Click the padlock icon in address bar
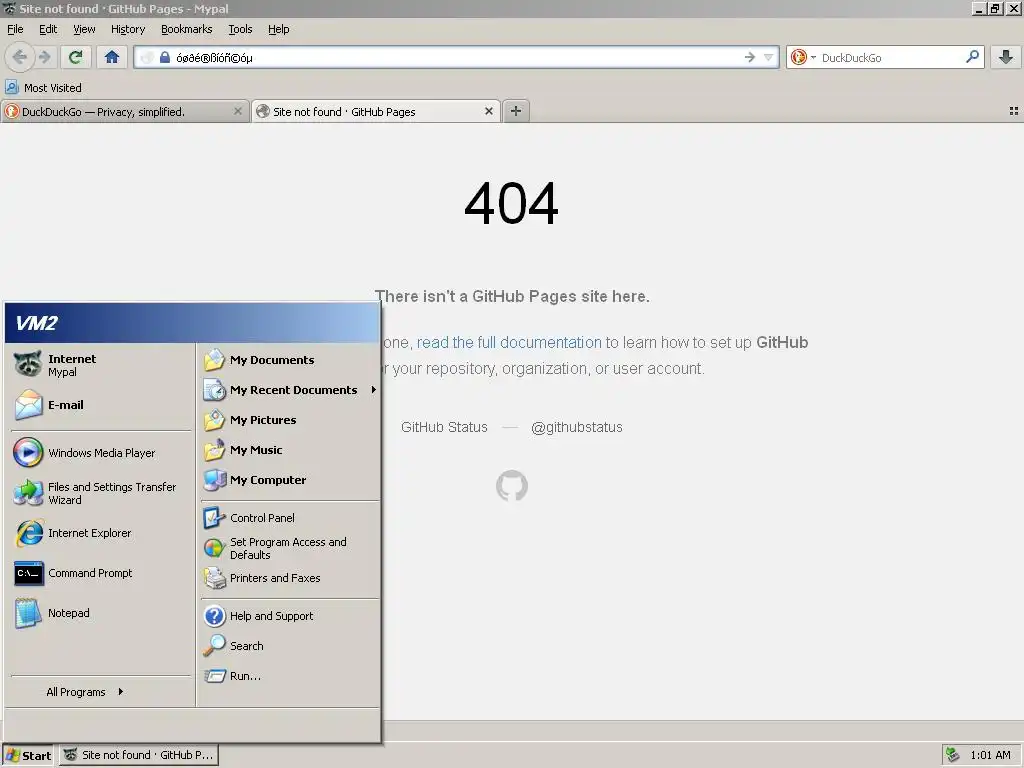The image size is (1024, 768). 165,57
